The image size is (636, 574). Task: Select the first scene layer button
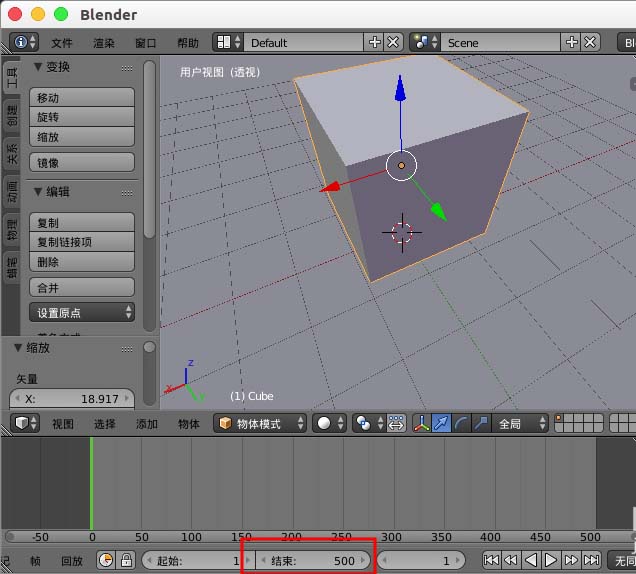pos(559,418)
